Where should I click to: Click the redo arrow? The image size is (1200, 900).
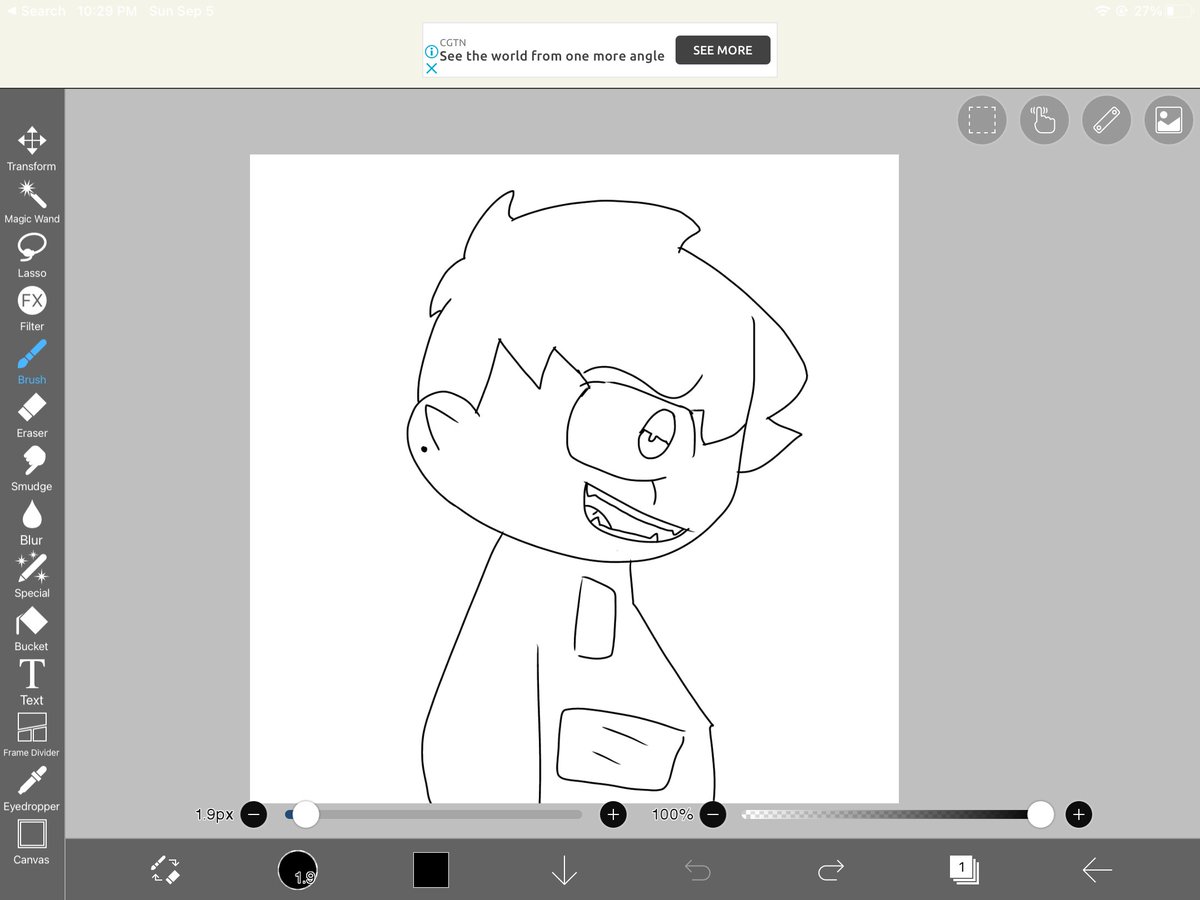[831, 871]
